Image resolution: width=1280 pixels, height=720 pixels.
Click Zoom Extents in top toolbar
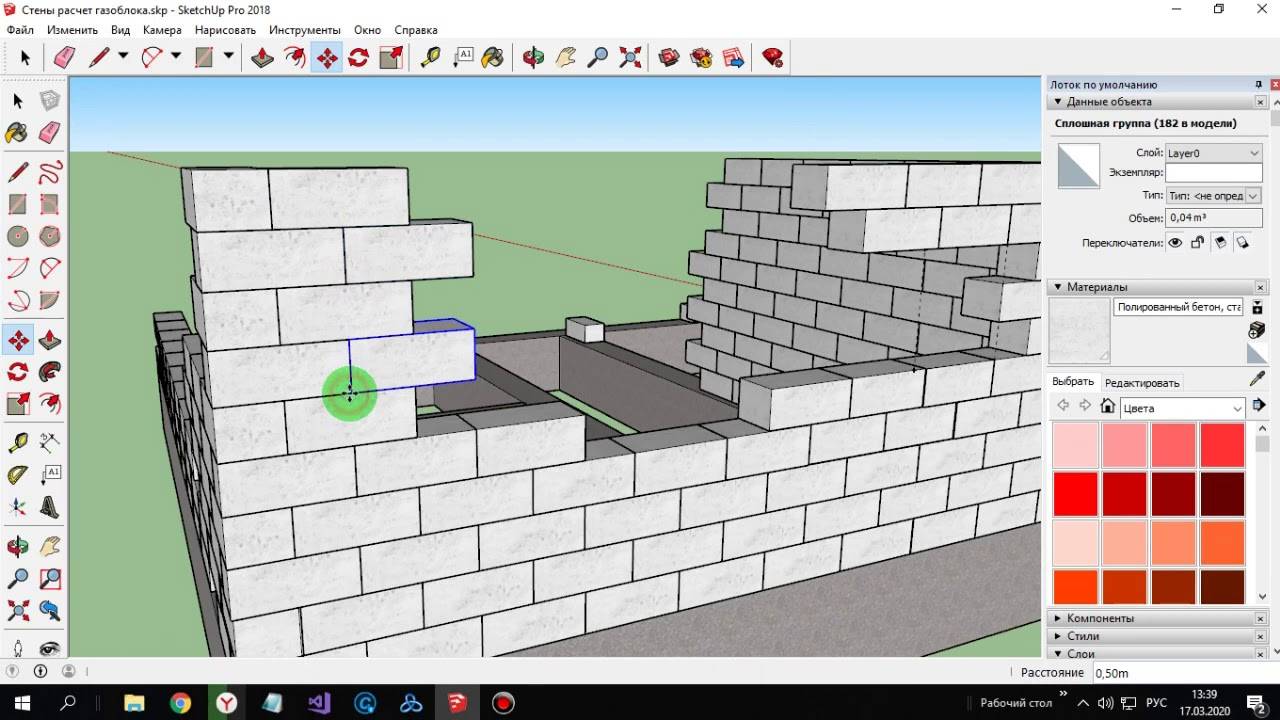630,58
